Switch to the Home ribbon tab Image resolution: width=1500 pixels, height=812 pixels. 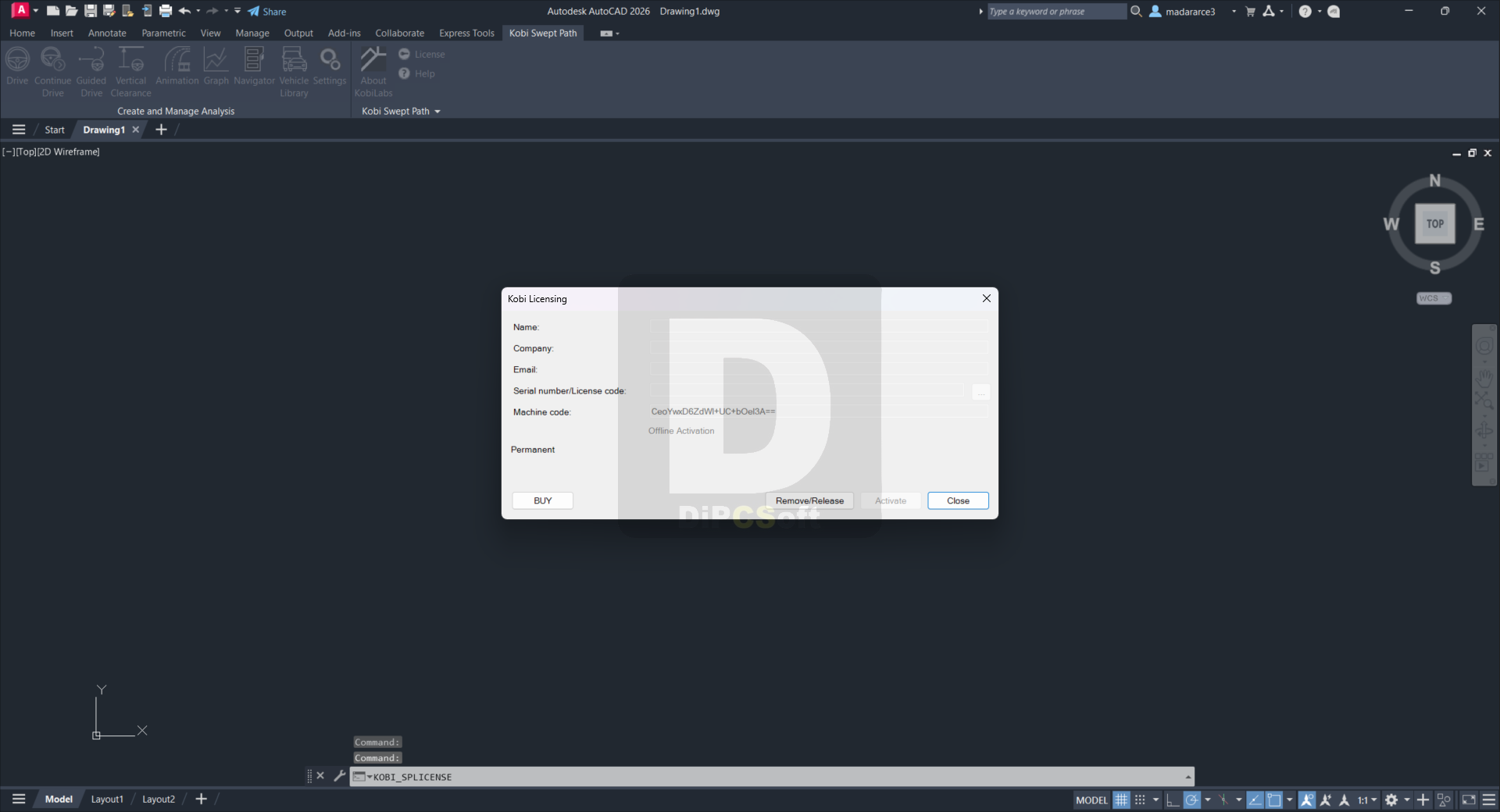[22, 33]
